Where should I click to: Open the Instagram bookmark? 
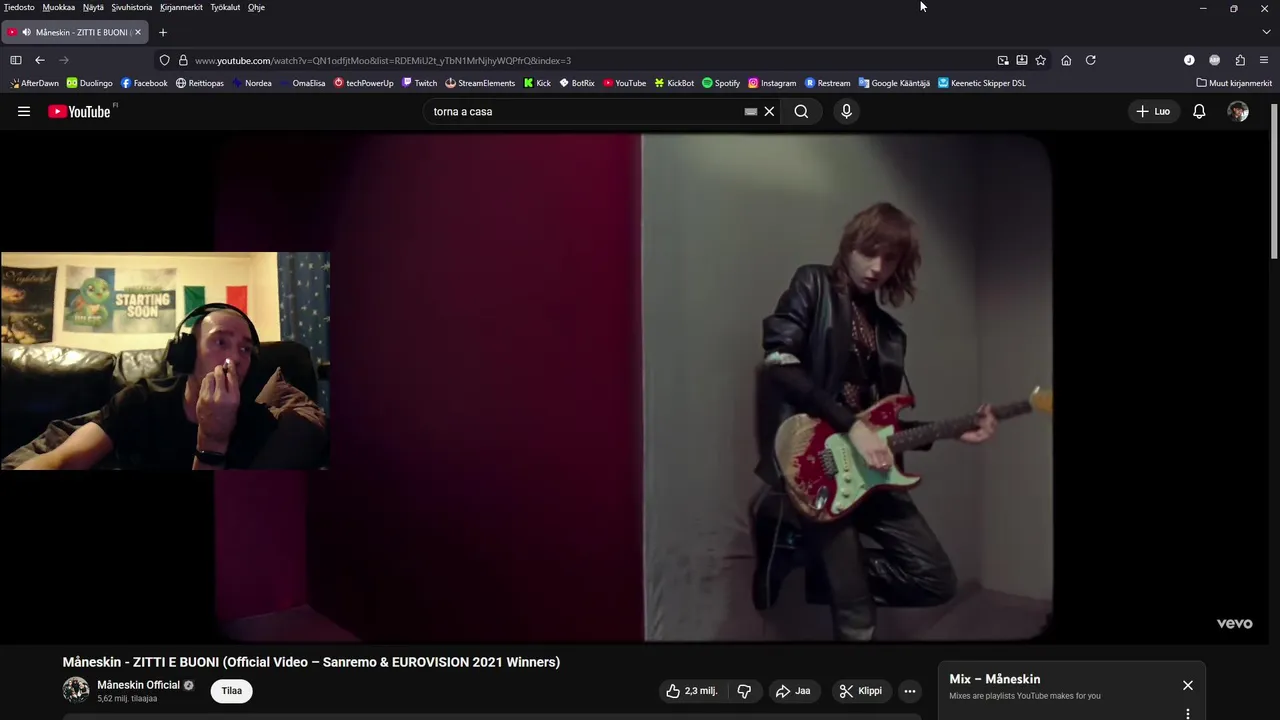point(772,83)
